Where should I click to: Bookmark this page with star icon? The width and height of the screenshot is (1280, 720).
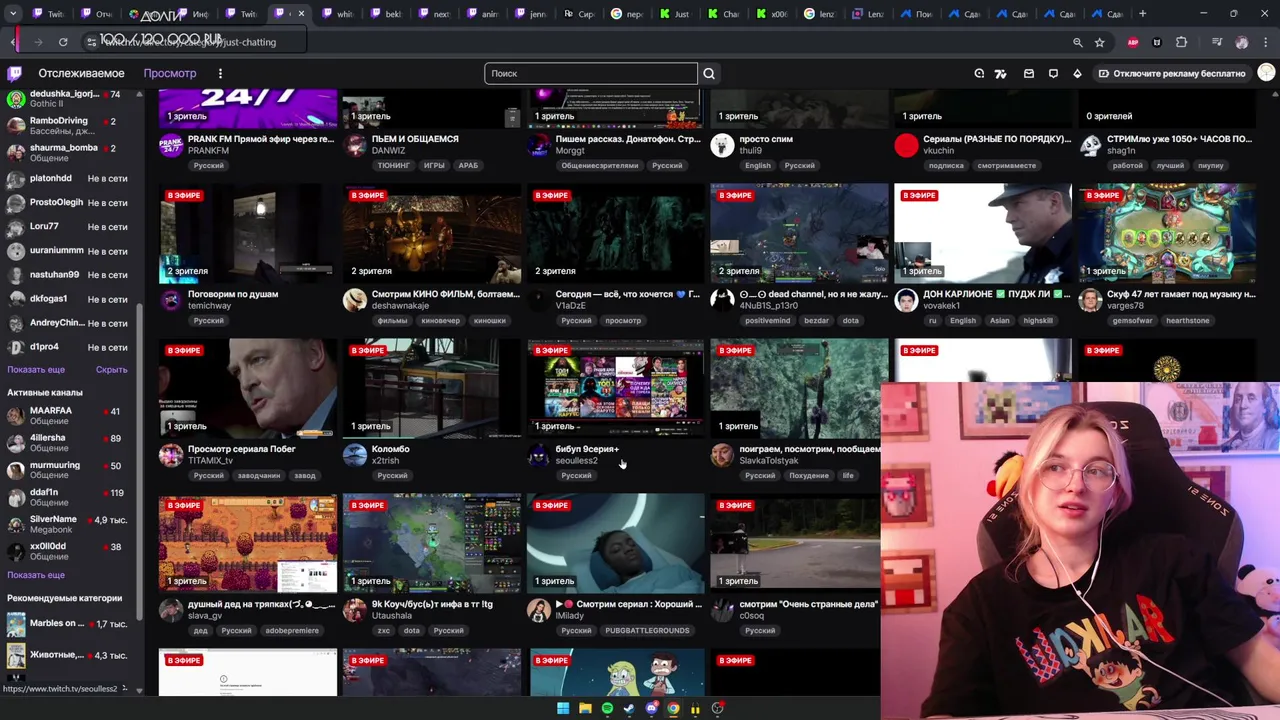click(1099, 42)
